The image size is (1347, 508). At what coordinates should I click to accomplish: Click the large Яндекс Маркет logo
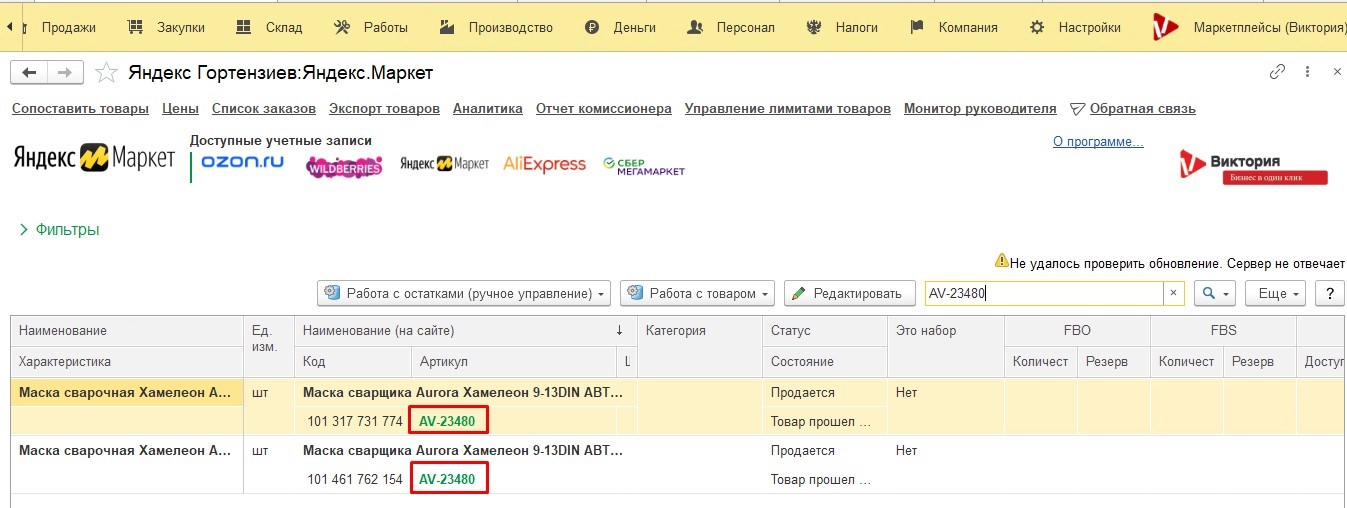pos(94,158)
